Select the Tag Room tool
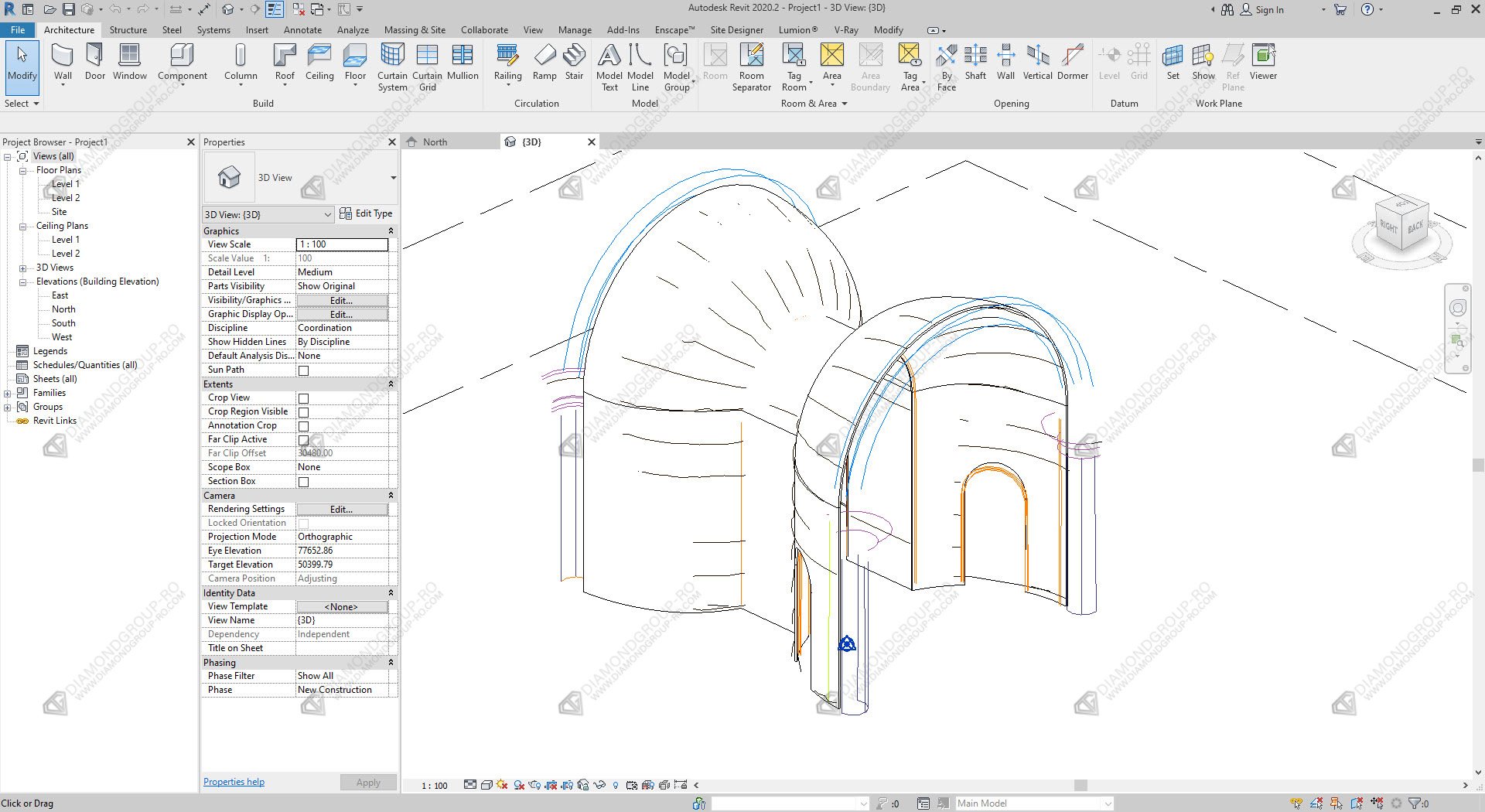1485x812 pixels. pos(794,68)
